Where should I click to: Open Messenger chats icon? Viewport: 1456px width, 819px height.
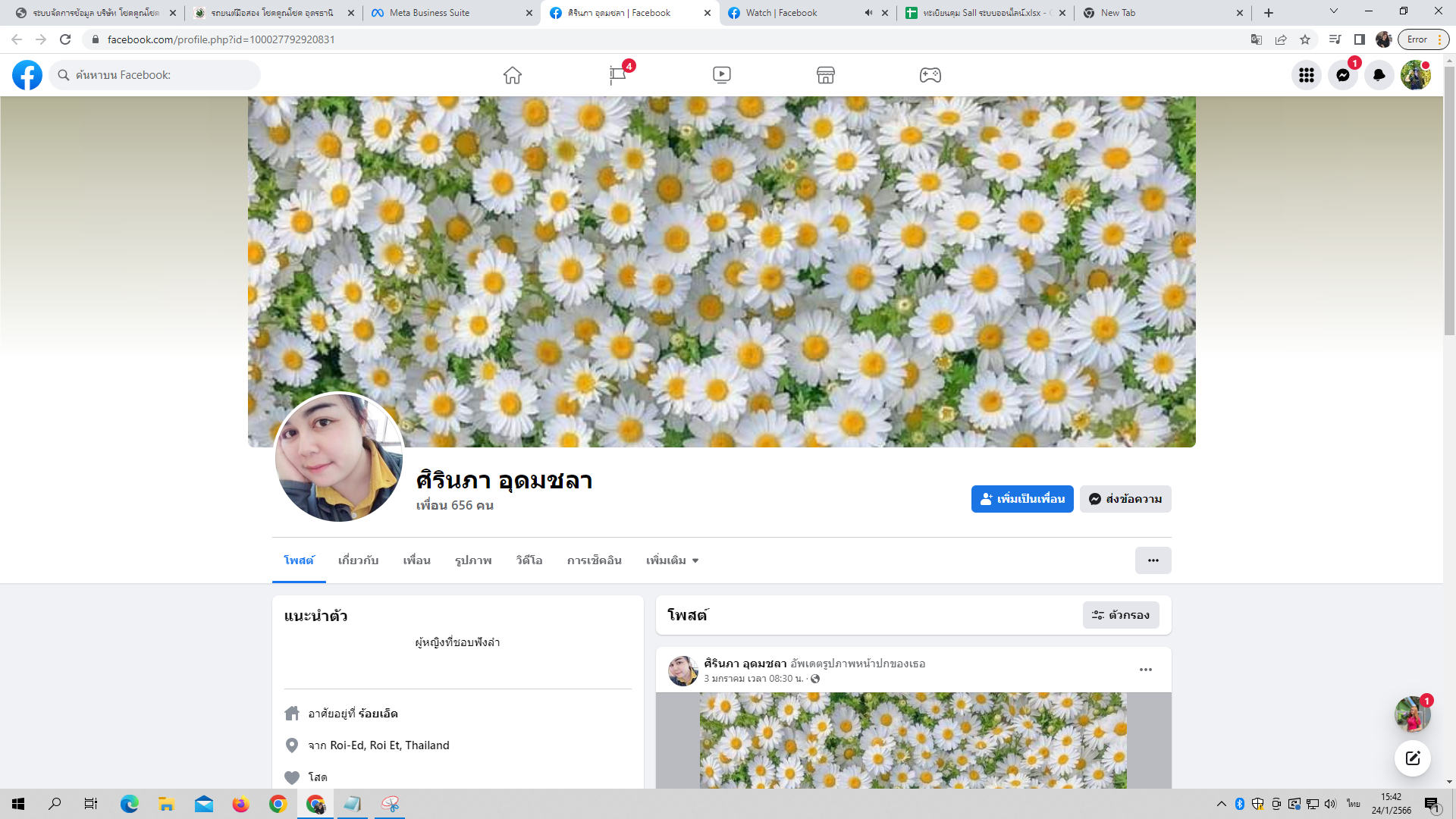(1342, 75)
